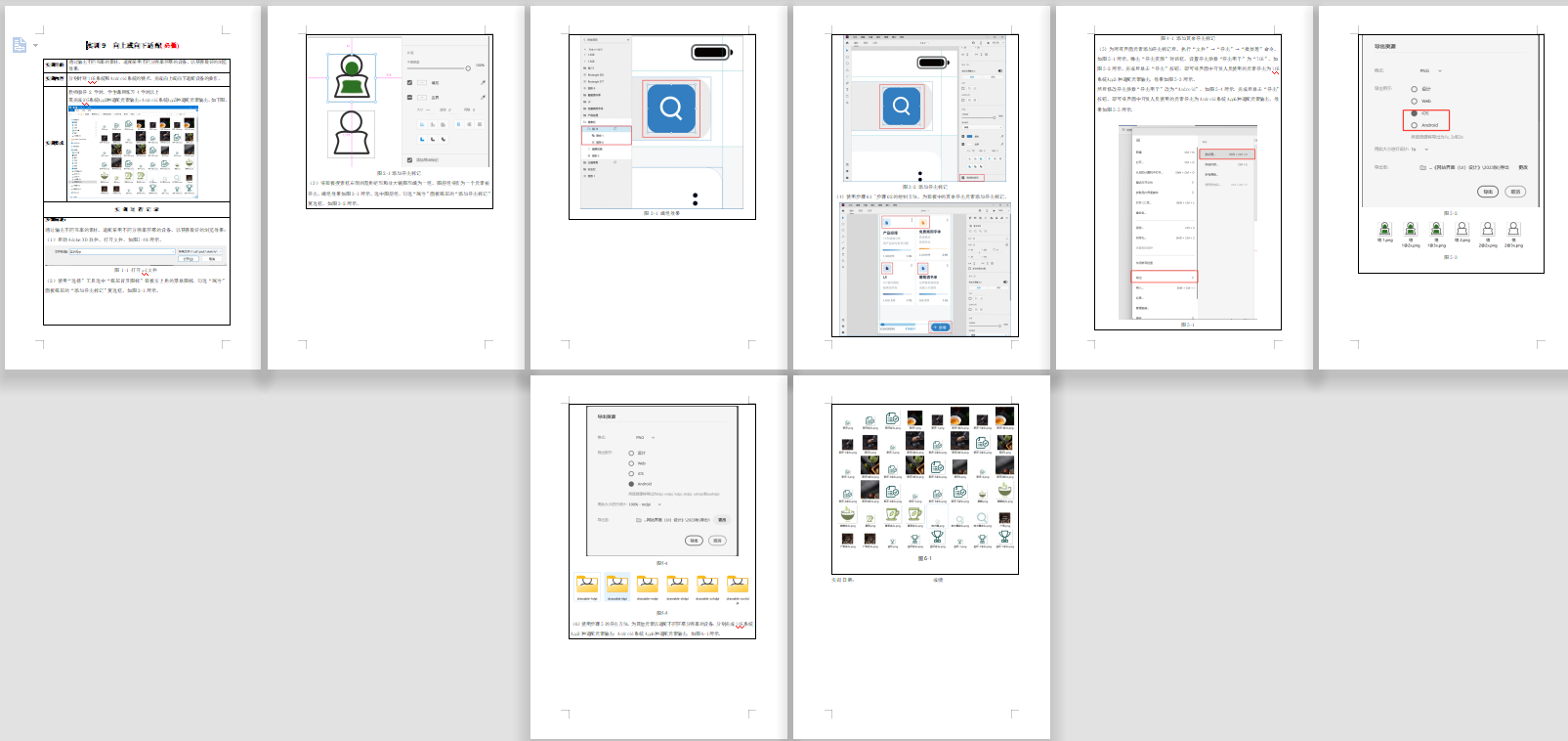Click the 边界 border checkbox in the page two picture
Viewport: 1568px width, 741px height.
pyautogui.click(x=409, y=98)
